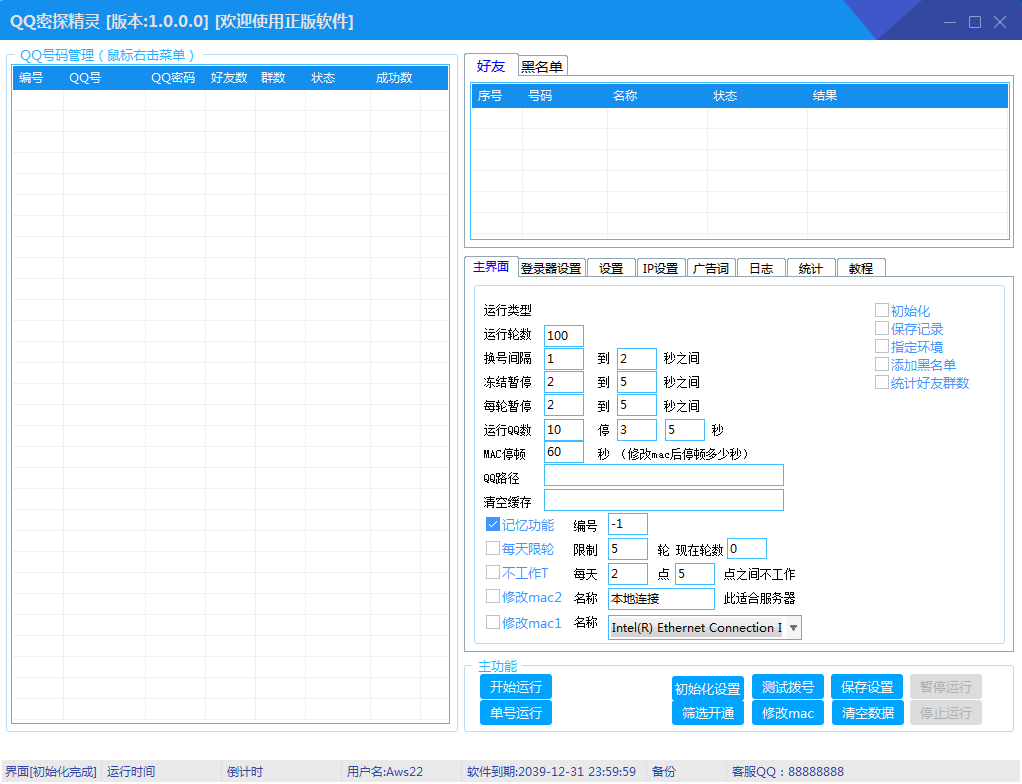Viewport: 1022px width, 784px height.
Task: Click the 测试拨号 button
Action: click(788, 687)
